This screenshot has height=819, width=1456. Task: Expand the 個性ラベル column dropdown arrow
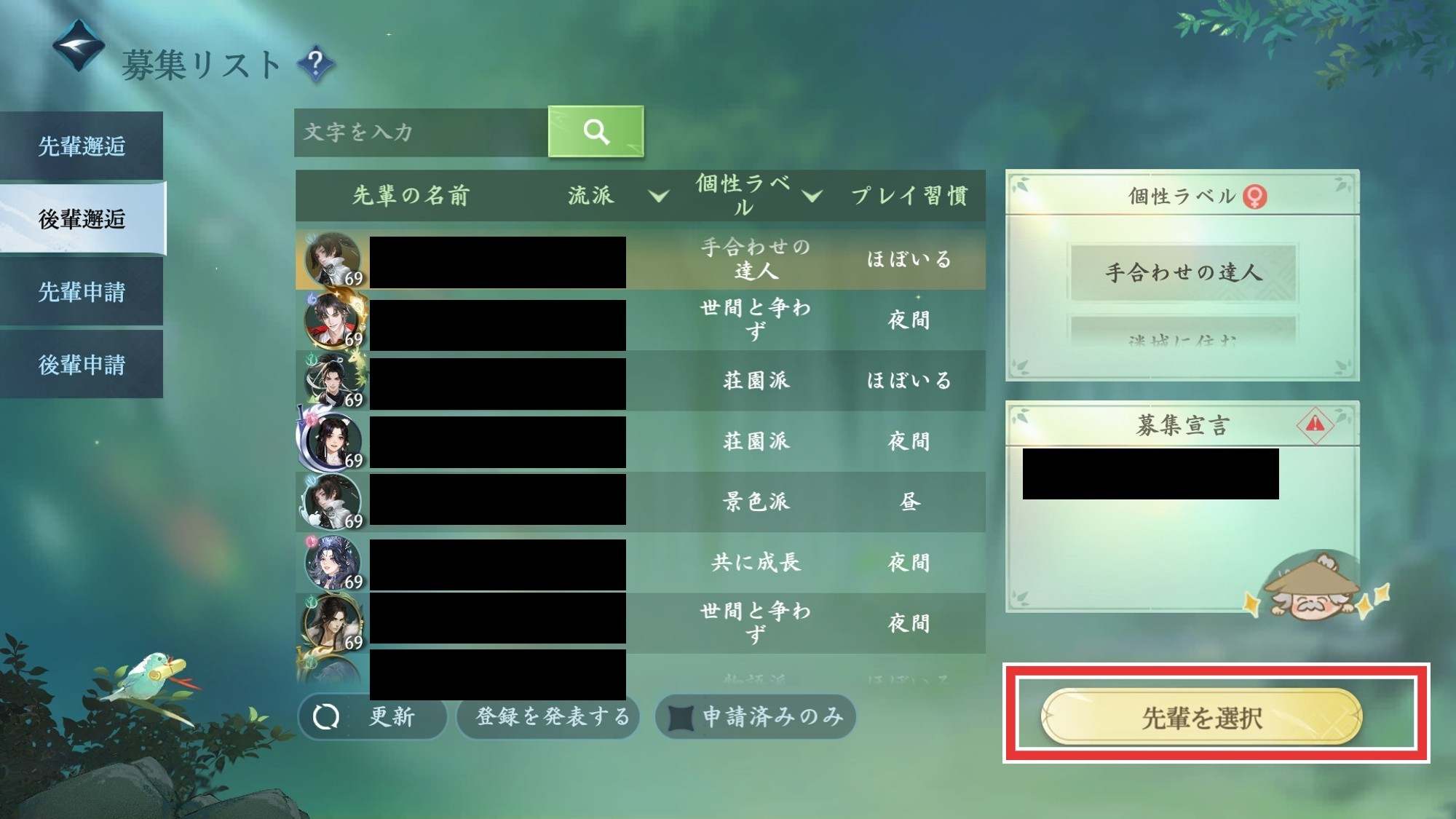(812, 196)
